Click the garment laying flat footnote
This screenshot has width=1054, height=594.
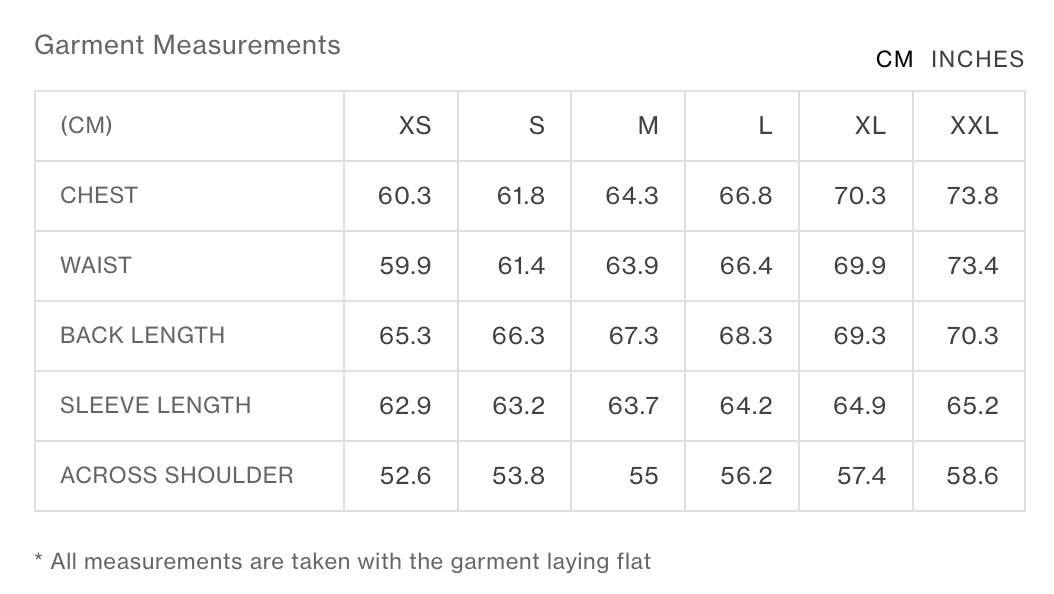click(x=343, y=561)
